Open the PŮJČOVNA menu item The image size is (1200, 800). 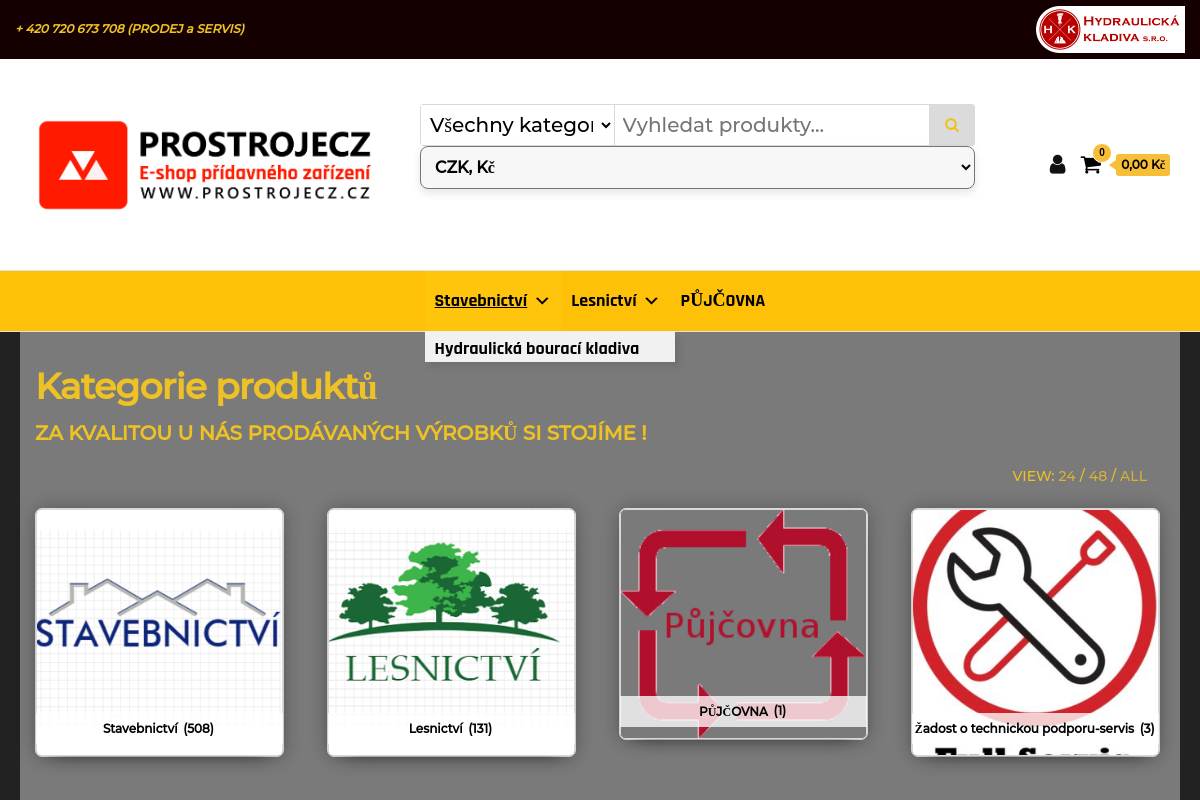(722, 300)
